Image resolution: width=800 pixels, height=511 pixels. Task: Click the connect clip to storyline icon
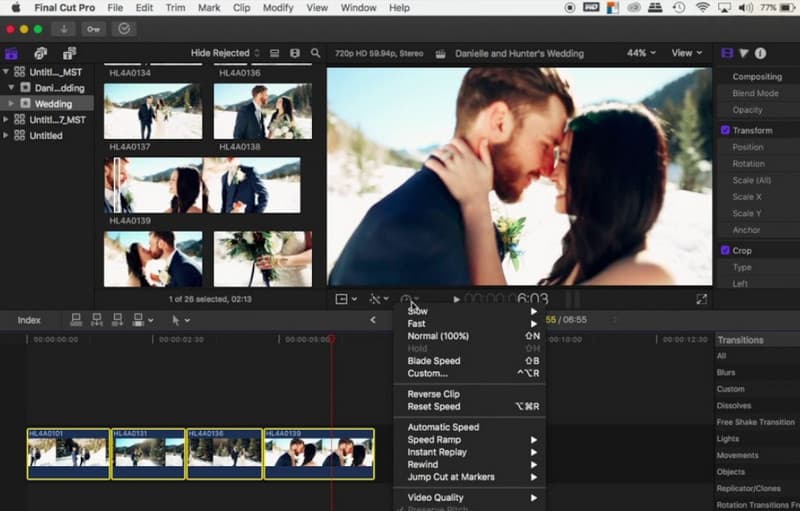coord(76,320)
